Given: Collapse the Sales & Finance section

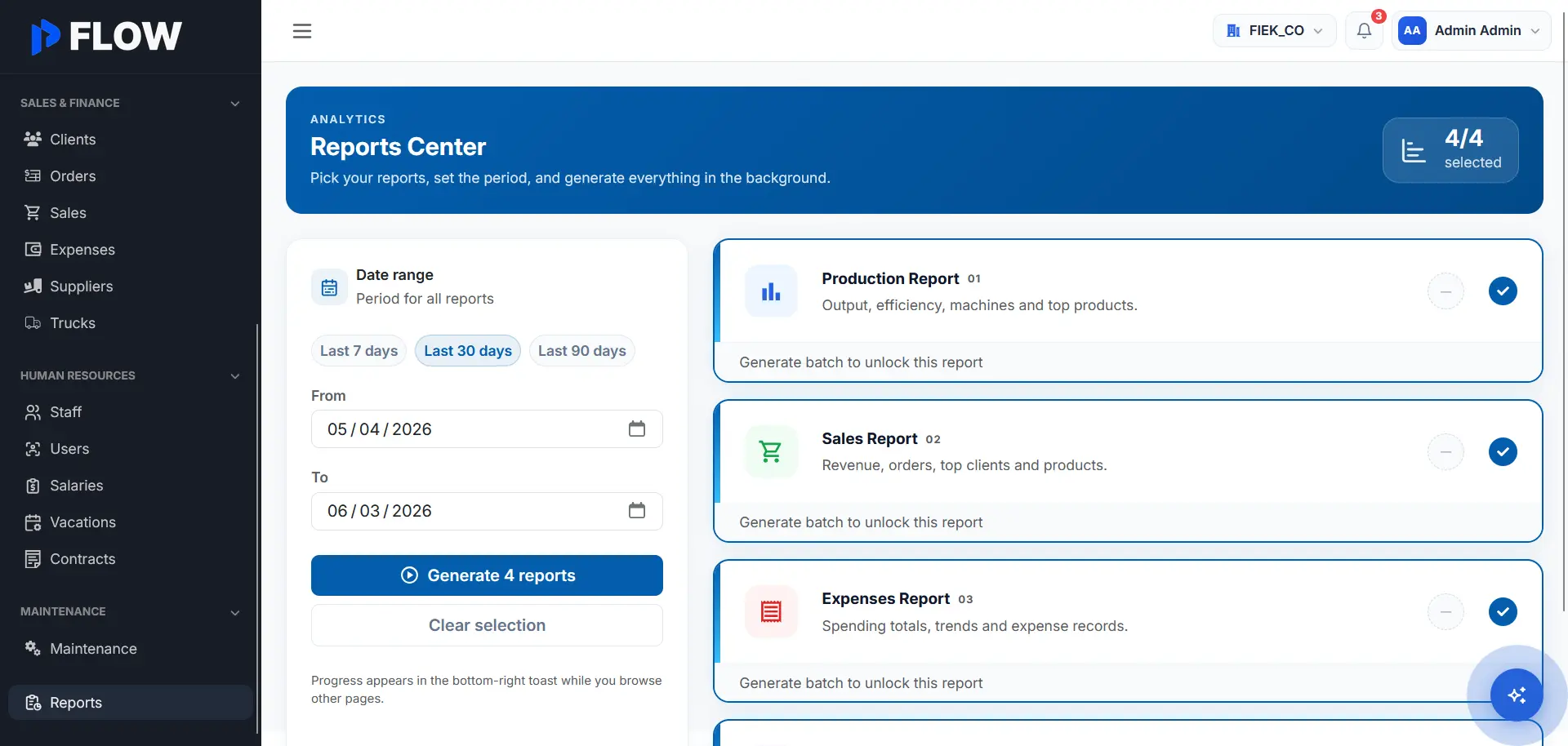Looking at the screenshot, I should pos(235,104).
